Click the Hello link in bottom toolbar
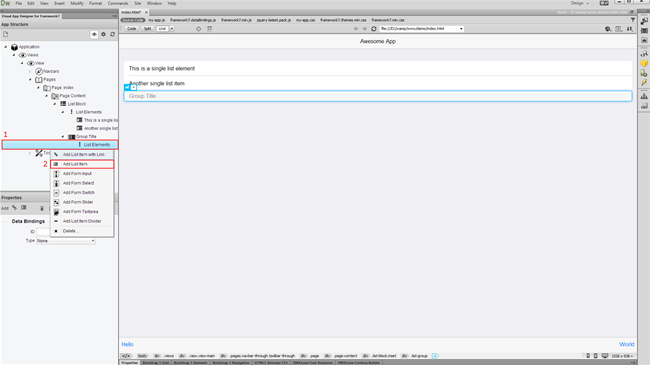Image resolution: width=650 pixels, height=365 pixels. point(127,344)
